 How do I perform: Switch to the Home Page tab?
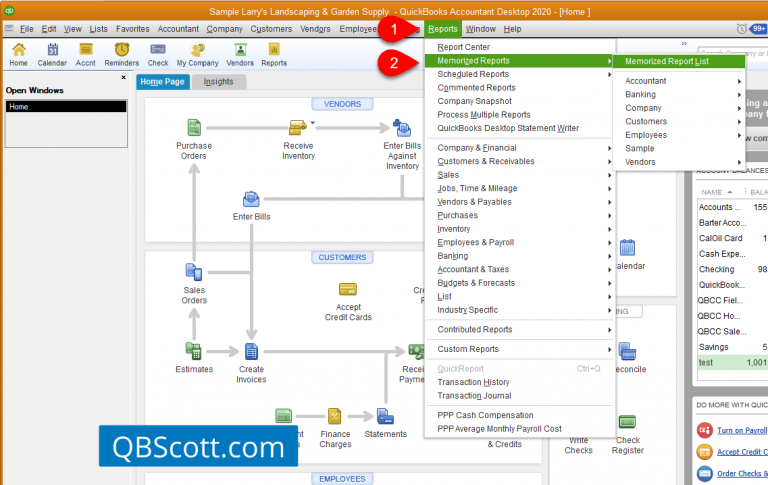pos(163,82)
